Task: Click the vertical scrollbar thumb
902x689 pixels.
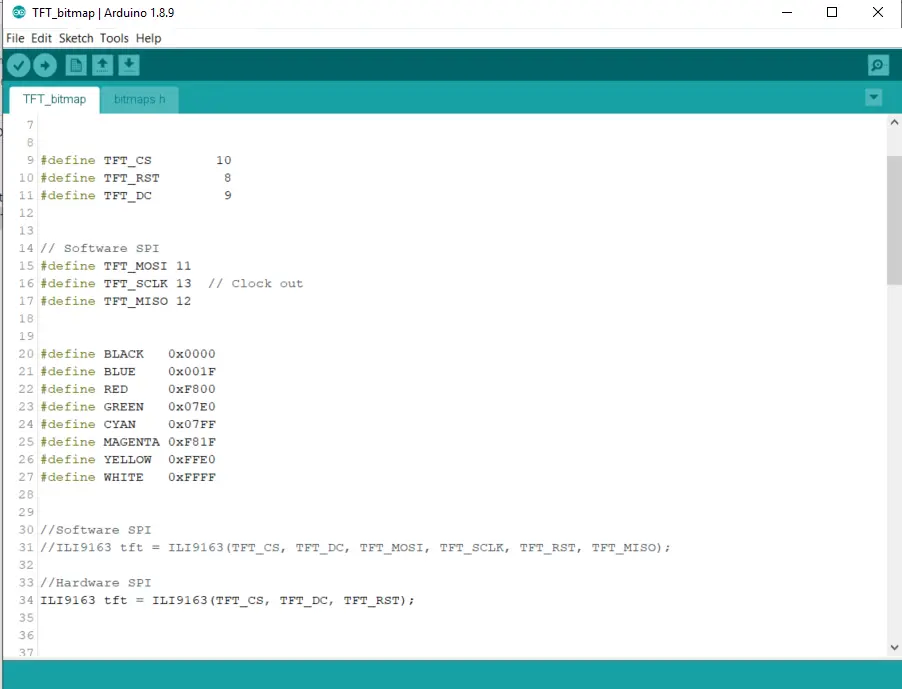Action: [894, 220]
